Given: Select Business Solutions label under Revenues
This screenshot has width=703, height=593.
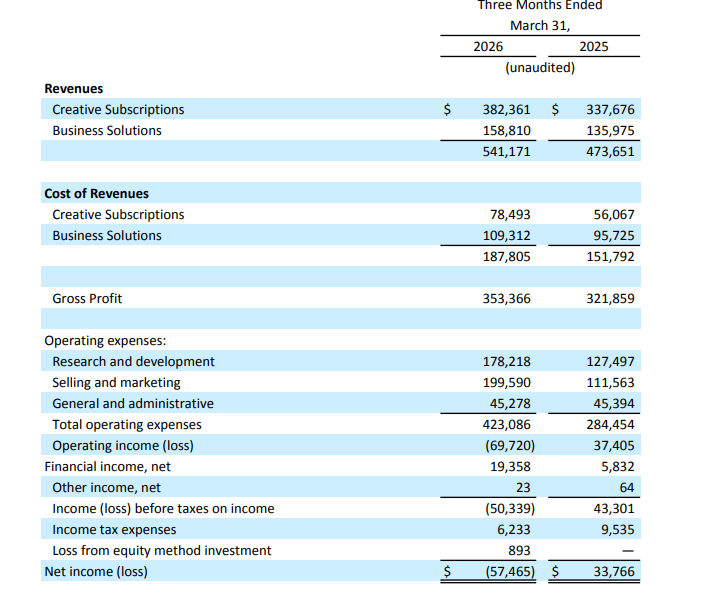Looking at the screenshot, I should [107, 131].
